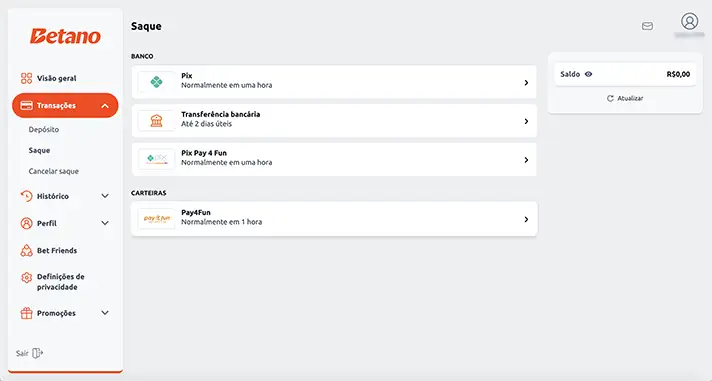
Task: Expand the Histórico section
Action: [65, 196]
